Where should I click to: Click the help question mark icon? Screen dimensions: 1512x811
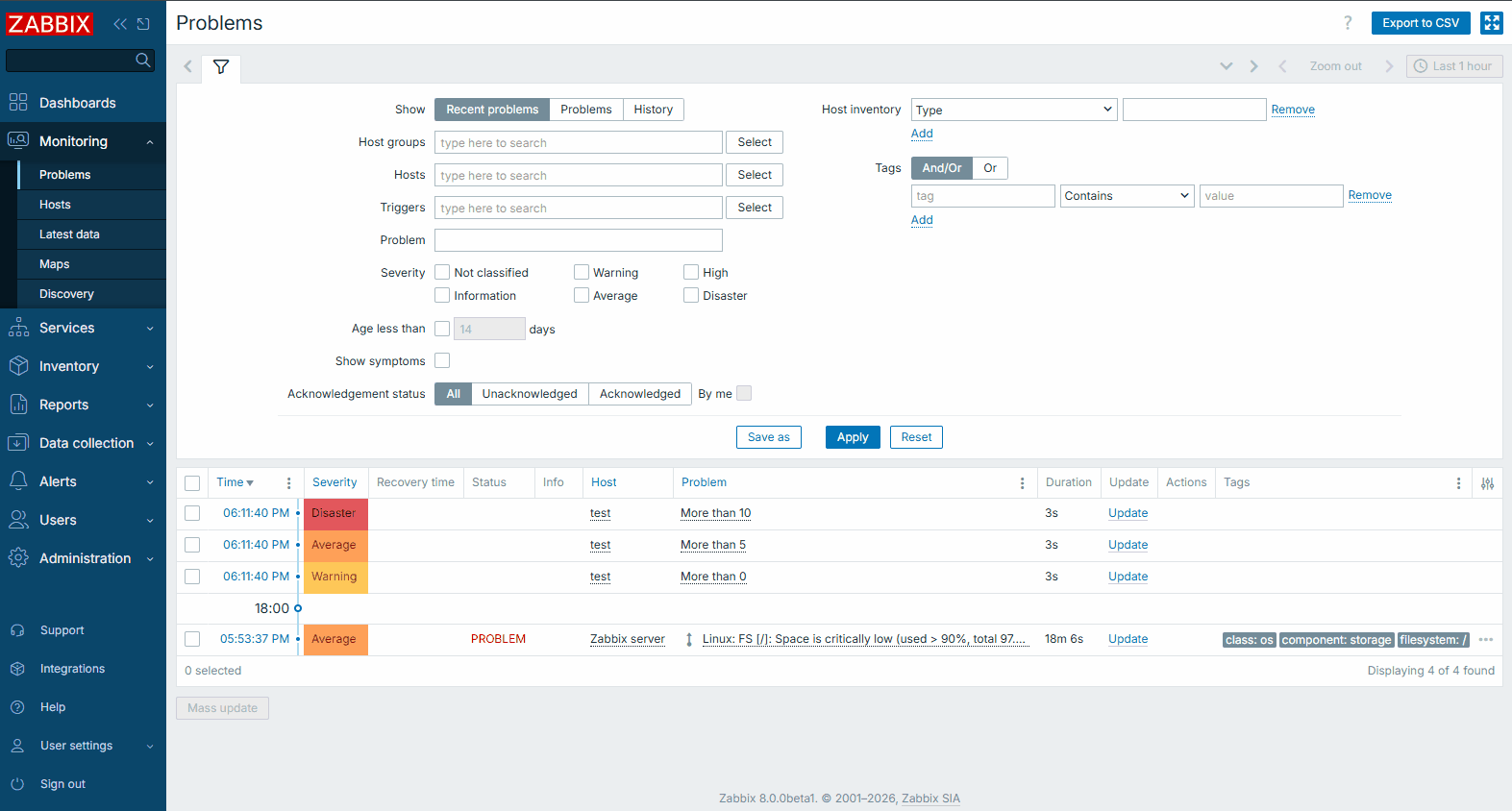(1347, 23)
